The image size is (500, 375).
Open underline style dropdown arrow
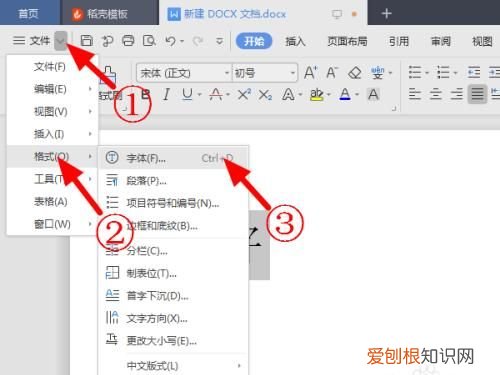(199, 95)
